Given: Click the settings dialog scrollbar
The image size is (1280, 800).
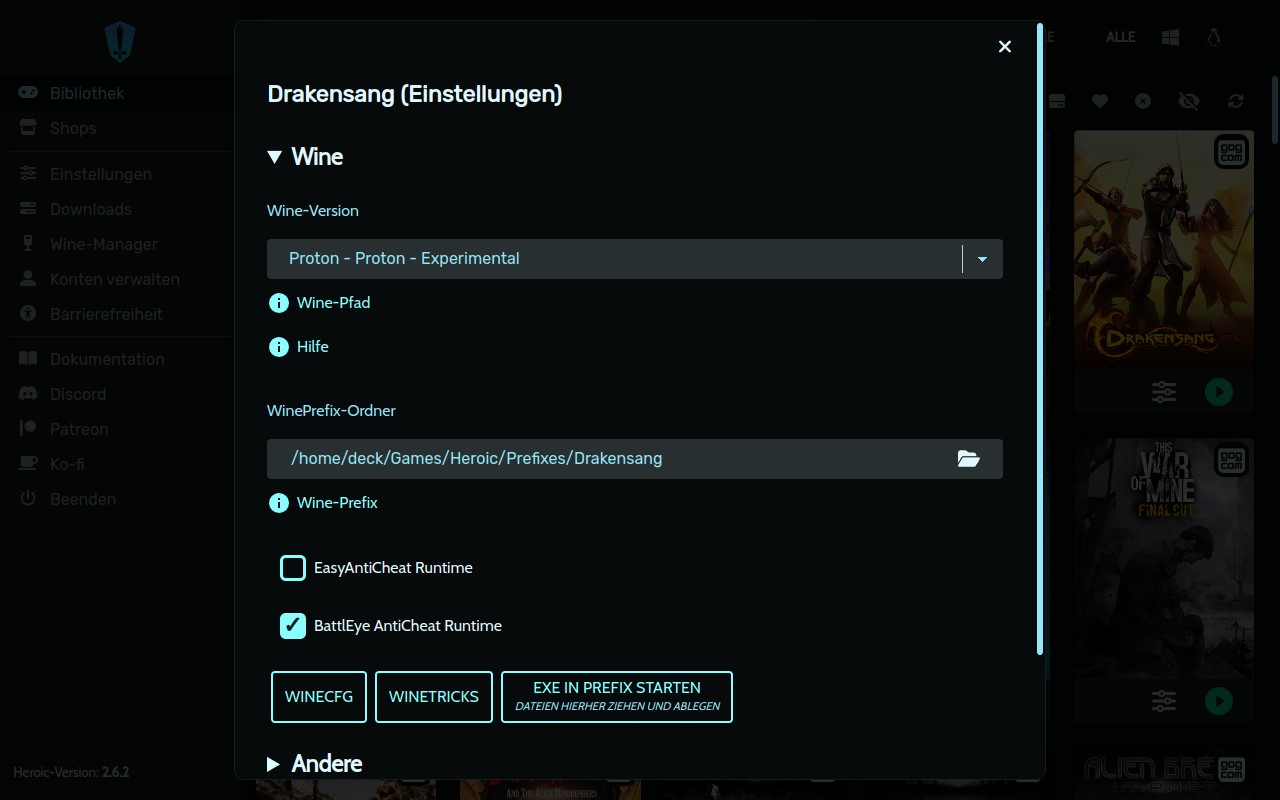Looking at the screenshot, I should pyautogui.click(x=1040, y=339).
